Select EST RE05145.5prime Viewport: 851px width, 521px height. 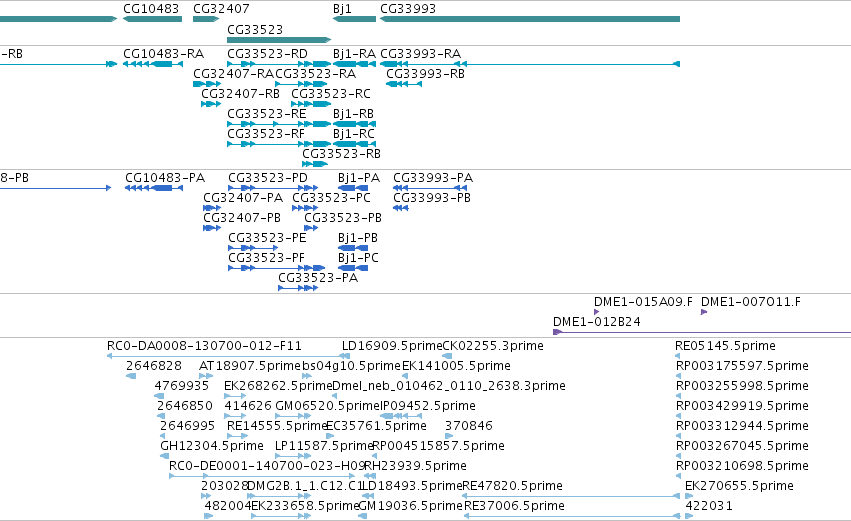(678, 356)
